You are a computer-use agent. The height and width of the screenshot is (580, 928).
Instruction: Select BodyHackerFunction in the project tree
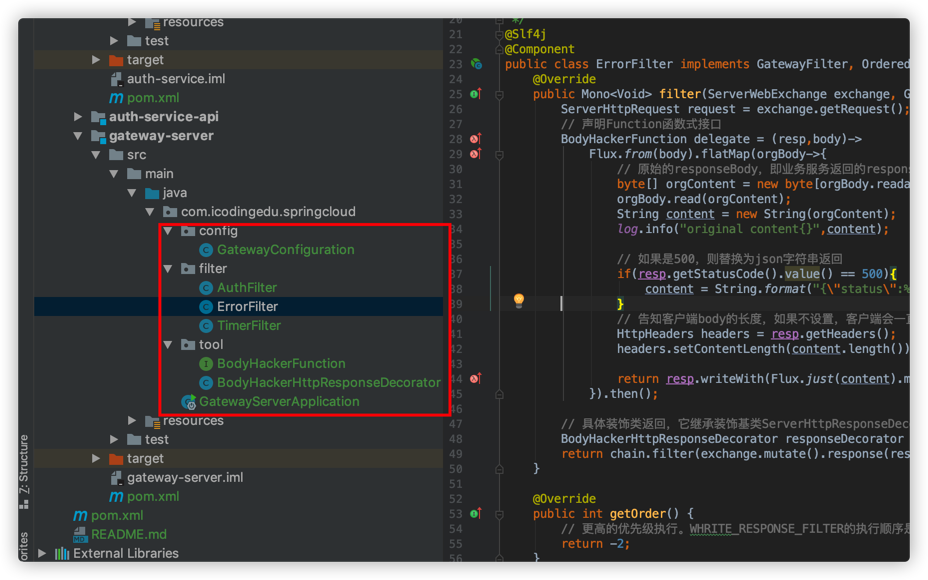click(281, 364)
